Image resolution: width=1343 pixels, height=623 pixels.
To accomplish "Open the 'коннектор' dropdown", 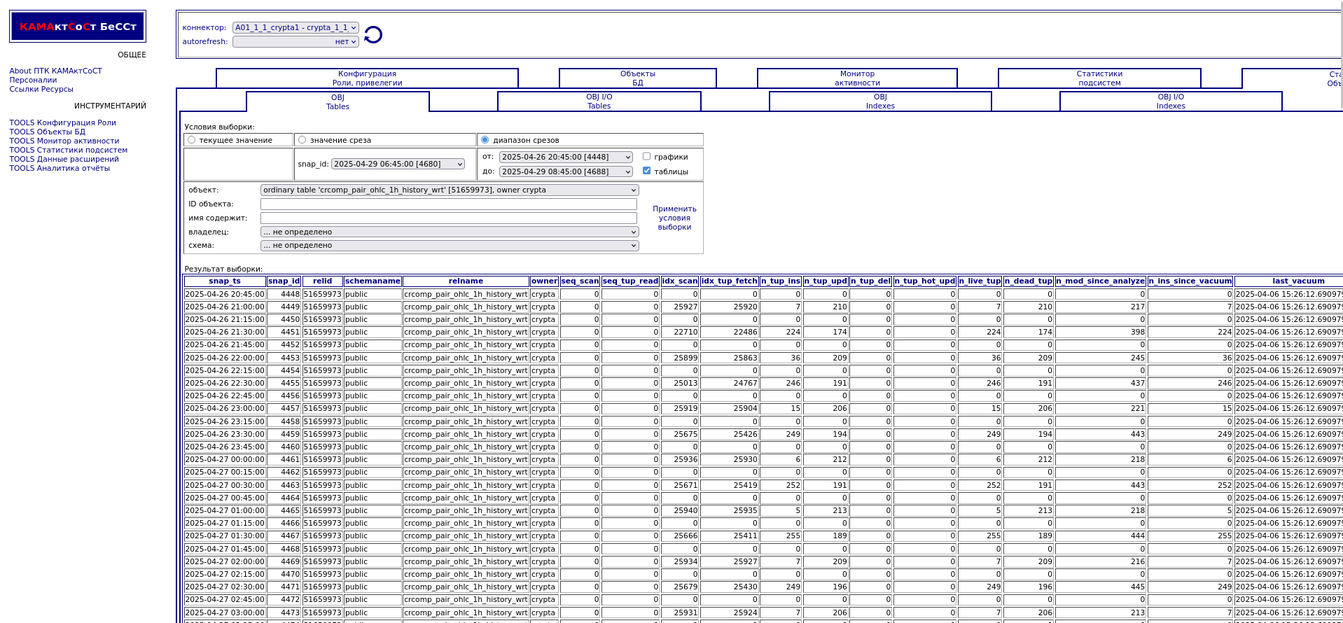I will [x=295, y=28].
